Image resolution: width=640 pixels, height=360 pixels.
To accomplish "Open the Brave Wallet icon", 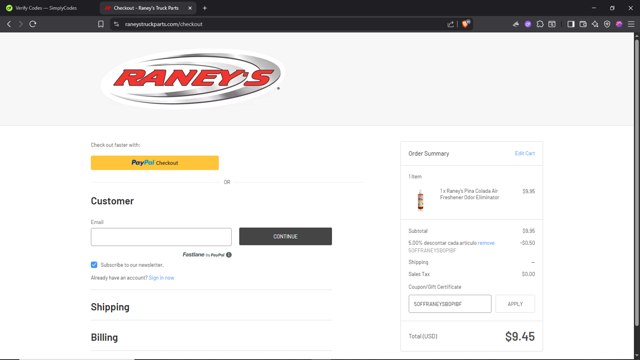I will (583, 24).
